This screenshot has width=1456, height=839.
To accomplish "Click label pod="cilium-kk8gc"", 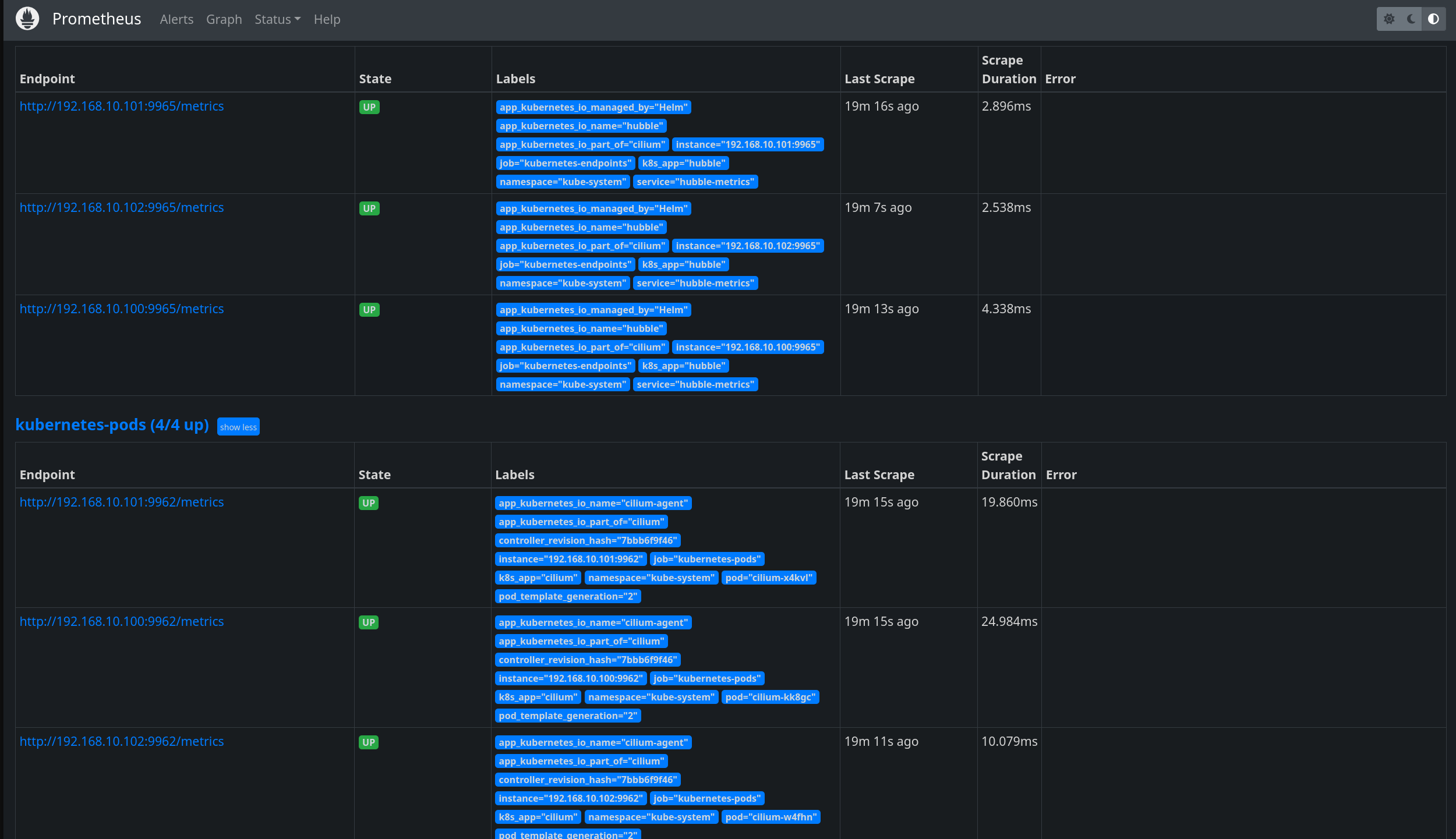I will (x=771, y=697).
